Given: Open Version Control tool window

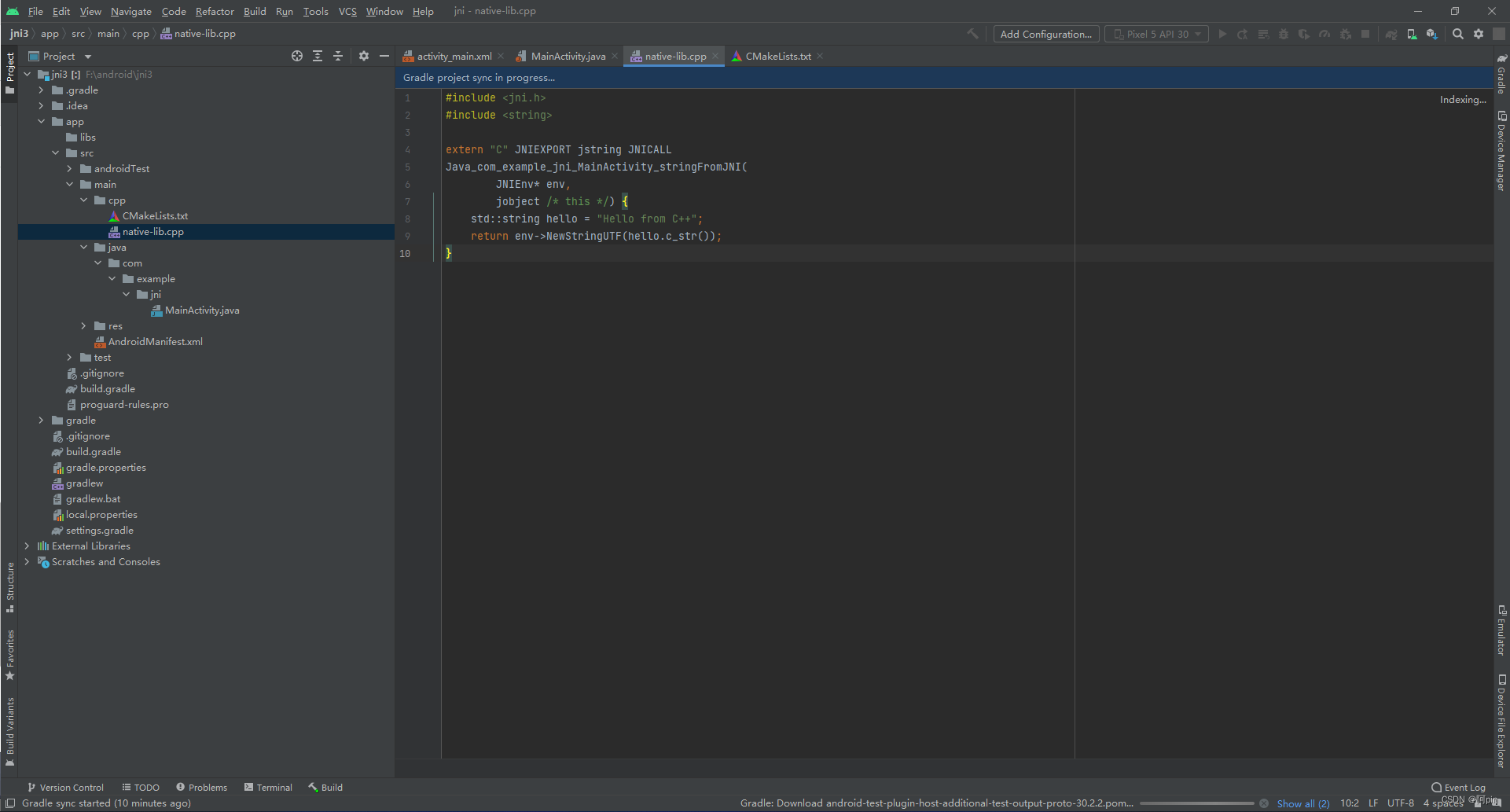Looking at the screenshot, I should (66, 787).
